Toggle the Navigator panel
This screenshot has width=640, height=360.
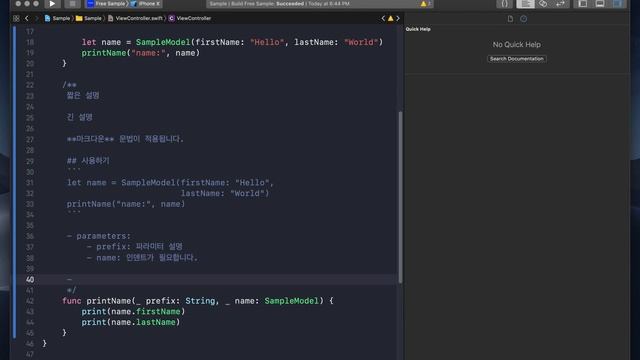coord(583,4)
